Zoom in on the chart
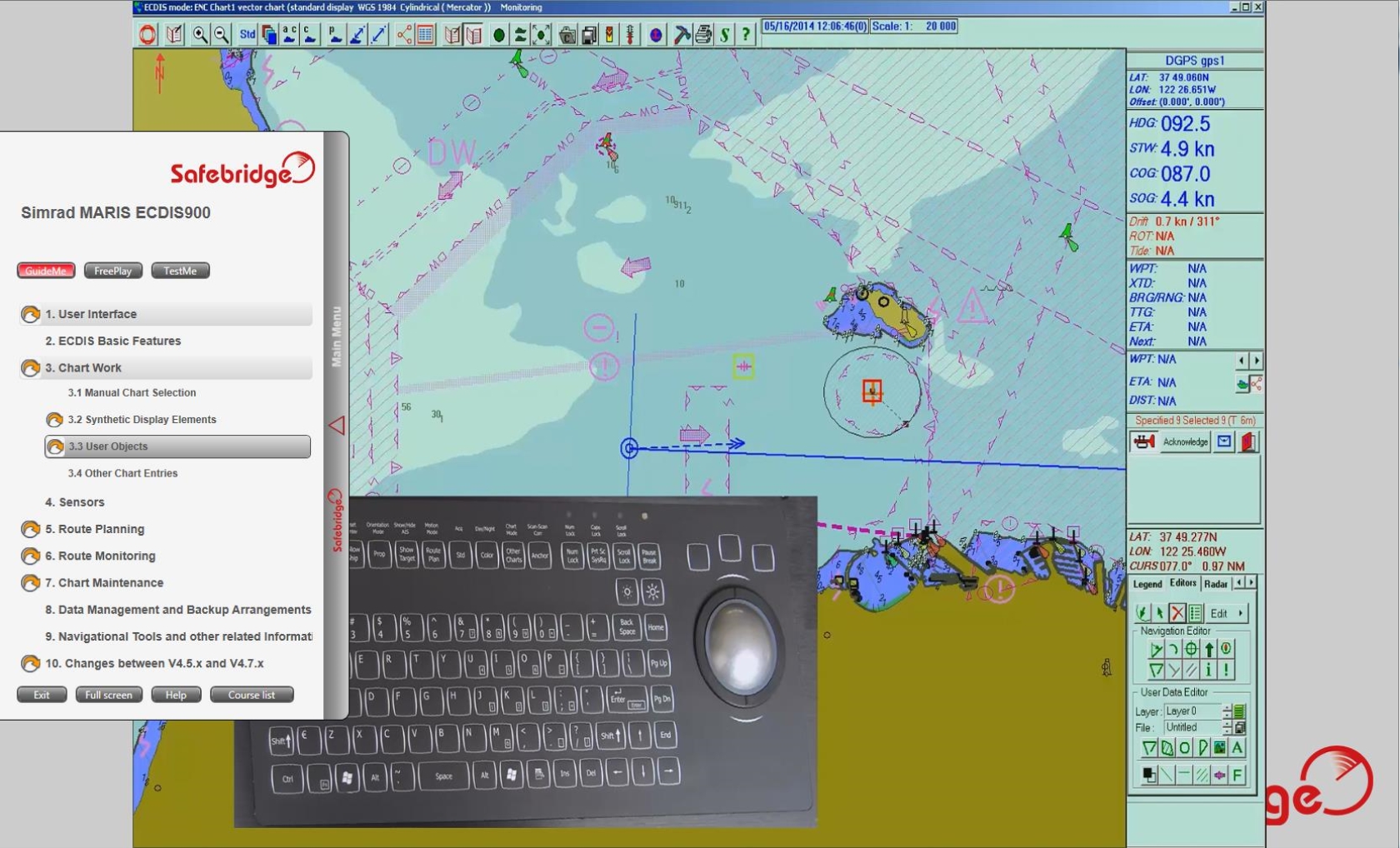1400x848 pixels. pyautogui.click(x=200, y=35)
